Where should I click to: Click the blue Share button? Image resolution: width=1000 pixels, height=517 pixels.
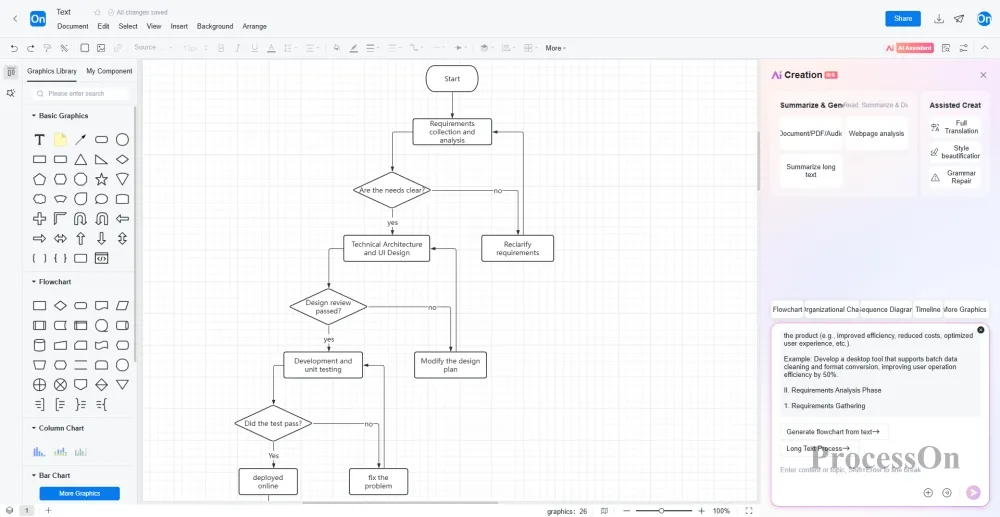[x=902, y=19]
